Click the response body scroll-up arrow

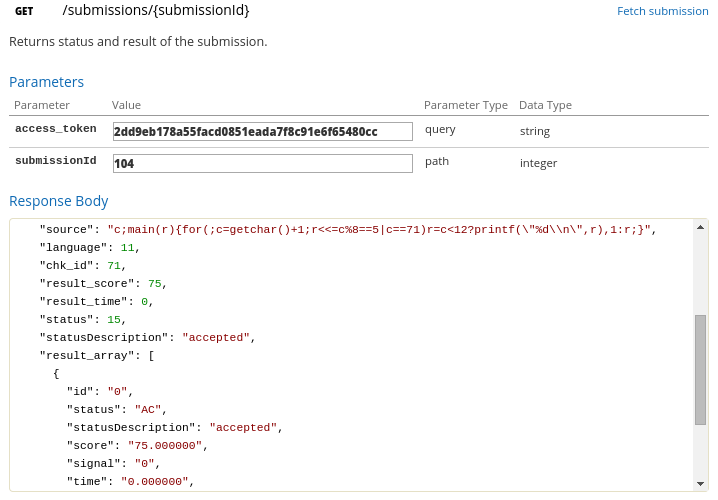tap(701, 227)
